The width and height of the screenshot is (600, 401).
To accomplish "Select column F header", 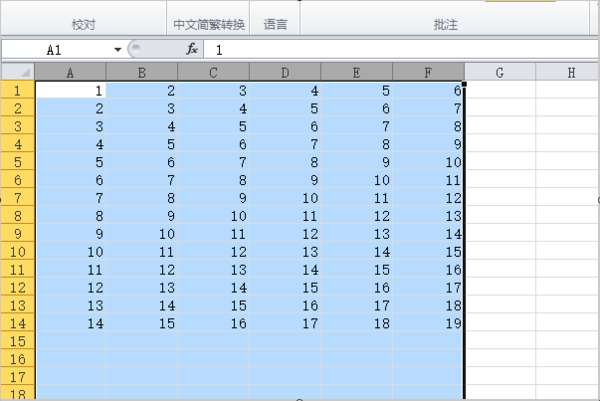I will (428, 72).
